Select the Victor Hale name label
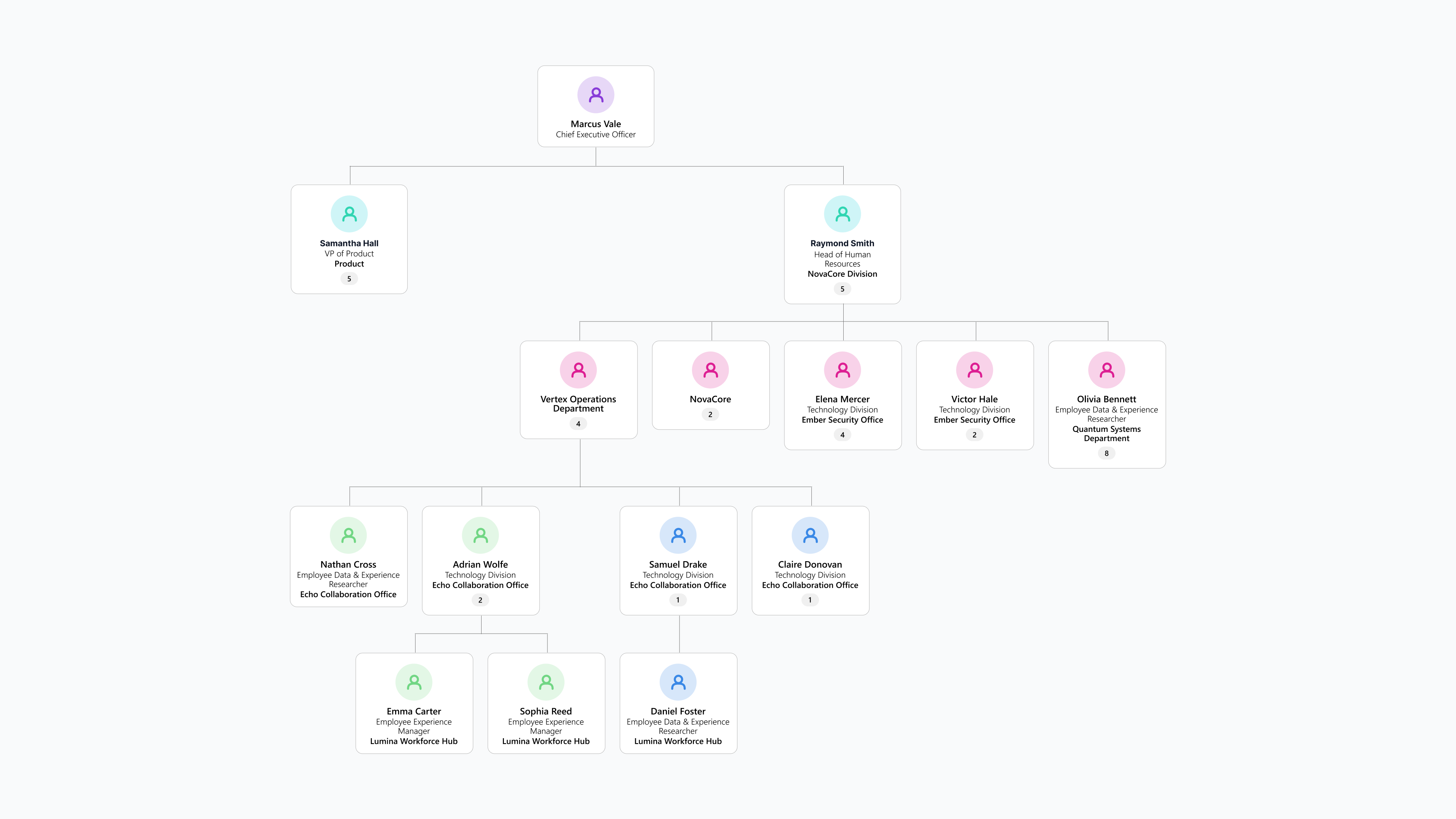Viewport: 1456px width, 819px height. click(974, 399)
